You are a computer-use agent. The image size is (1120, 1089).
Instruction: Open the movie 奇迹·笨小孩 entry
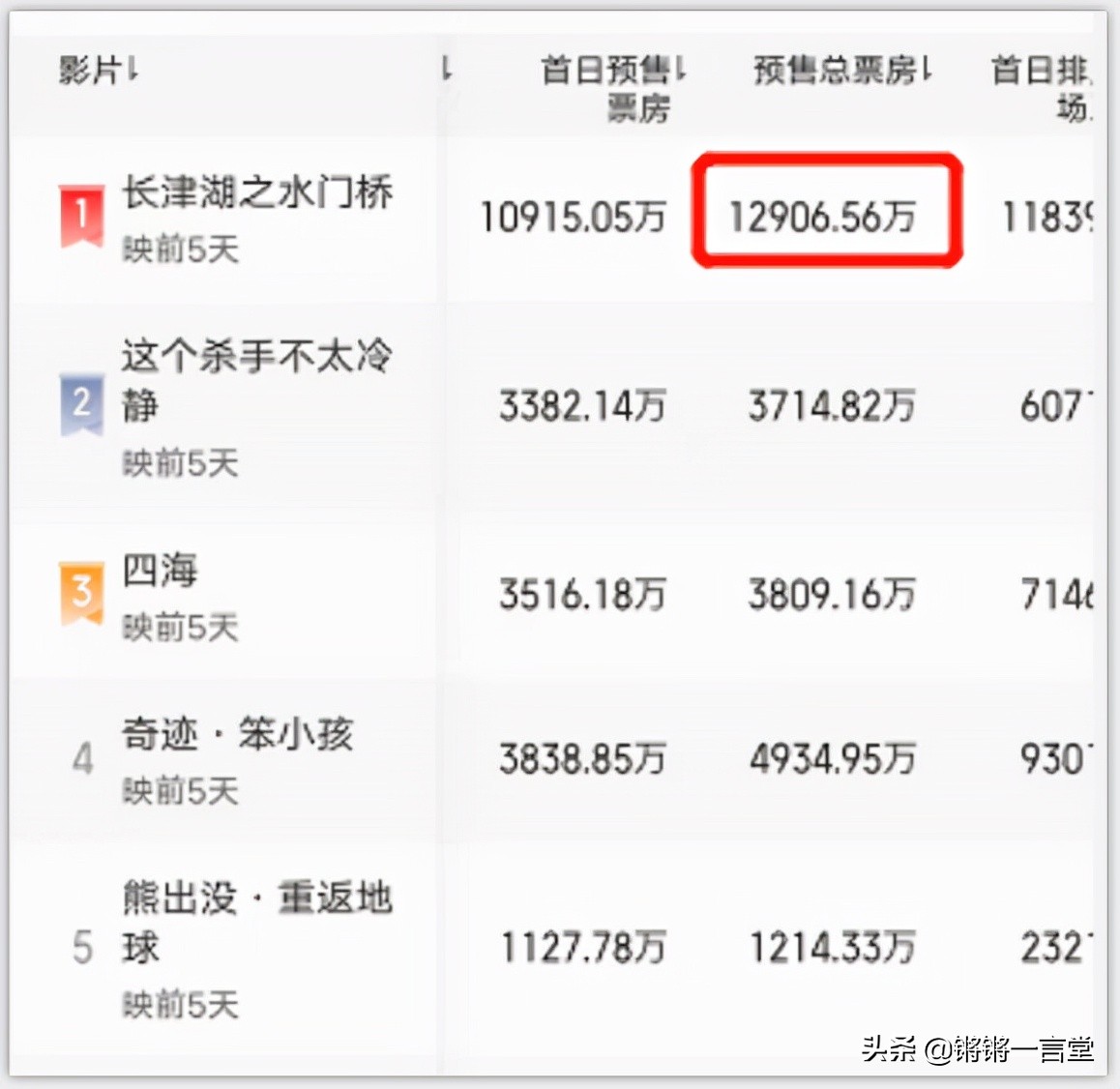coord(240,735)
